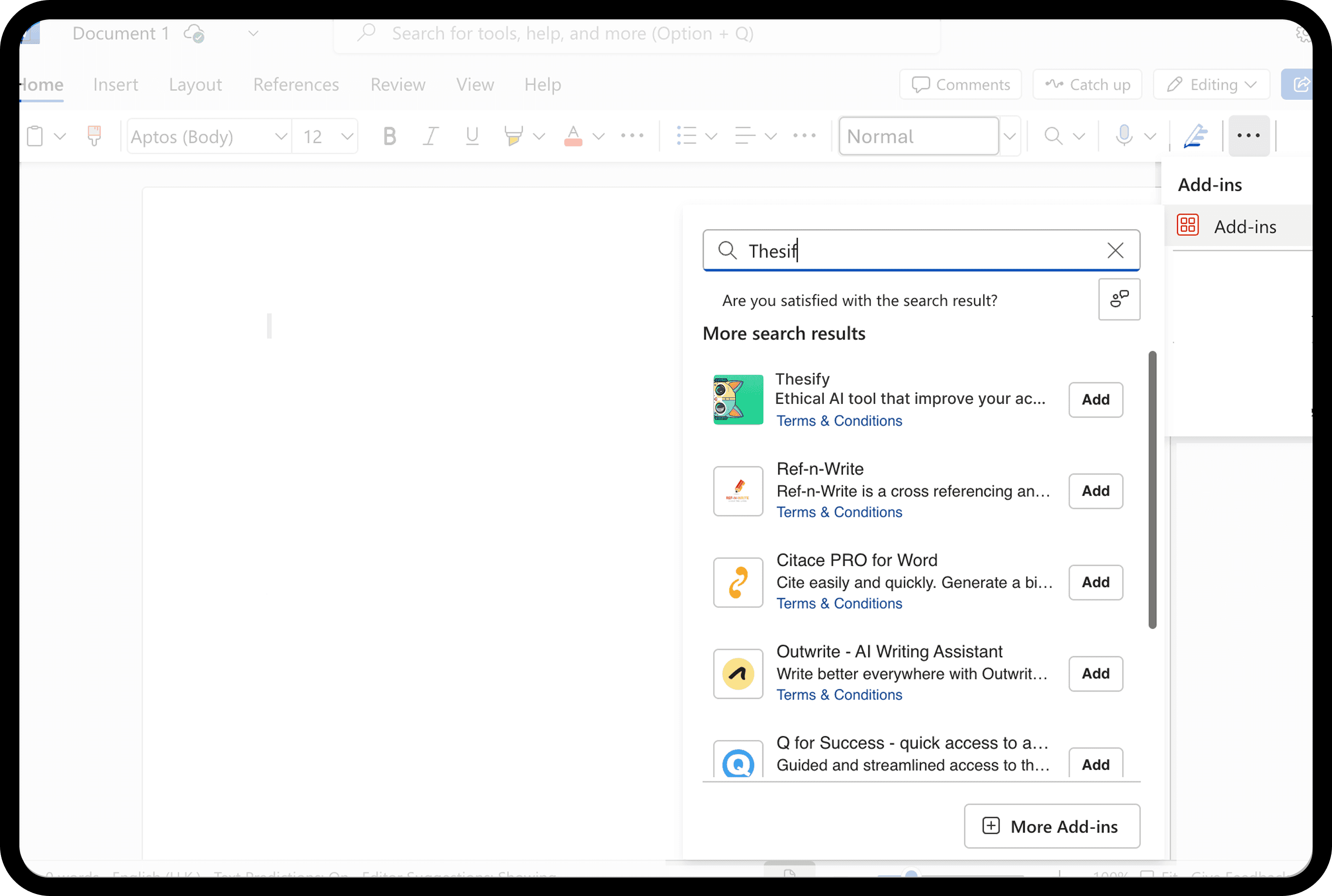This screenshot has height=896, width=1332.
Task: Click the paragraph alignment icon
Action: tap(745, 136)
